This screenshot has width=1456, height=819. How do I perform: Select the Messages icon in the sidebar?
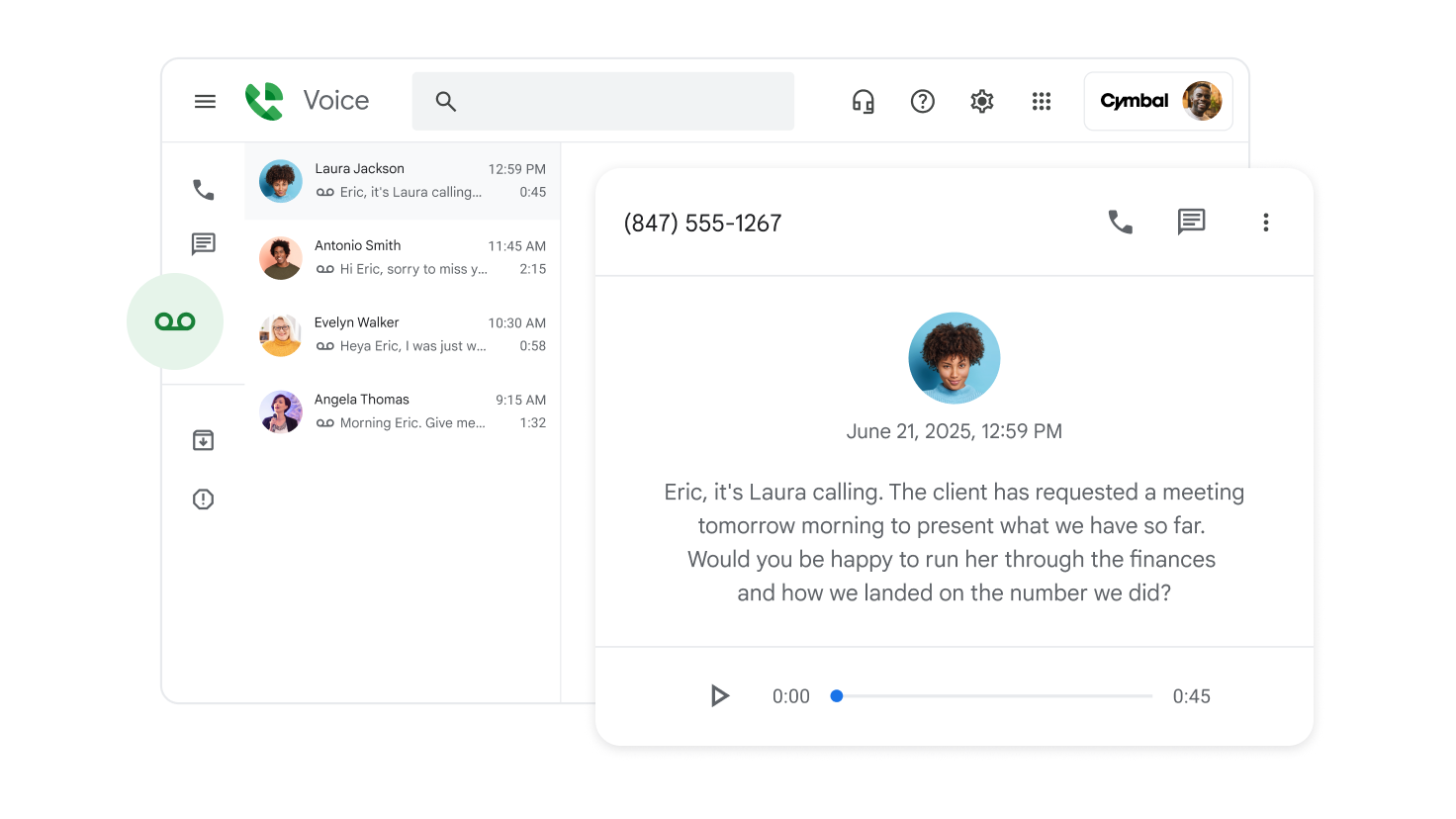(203, 244)
